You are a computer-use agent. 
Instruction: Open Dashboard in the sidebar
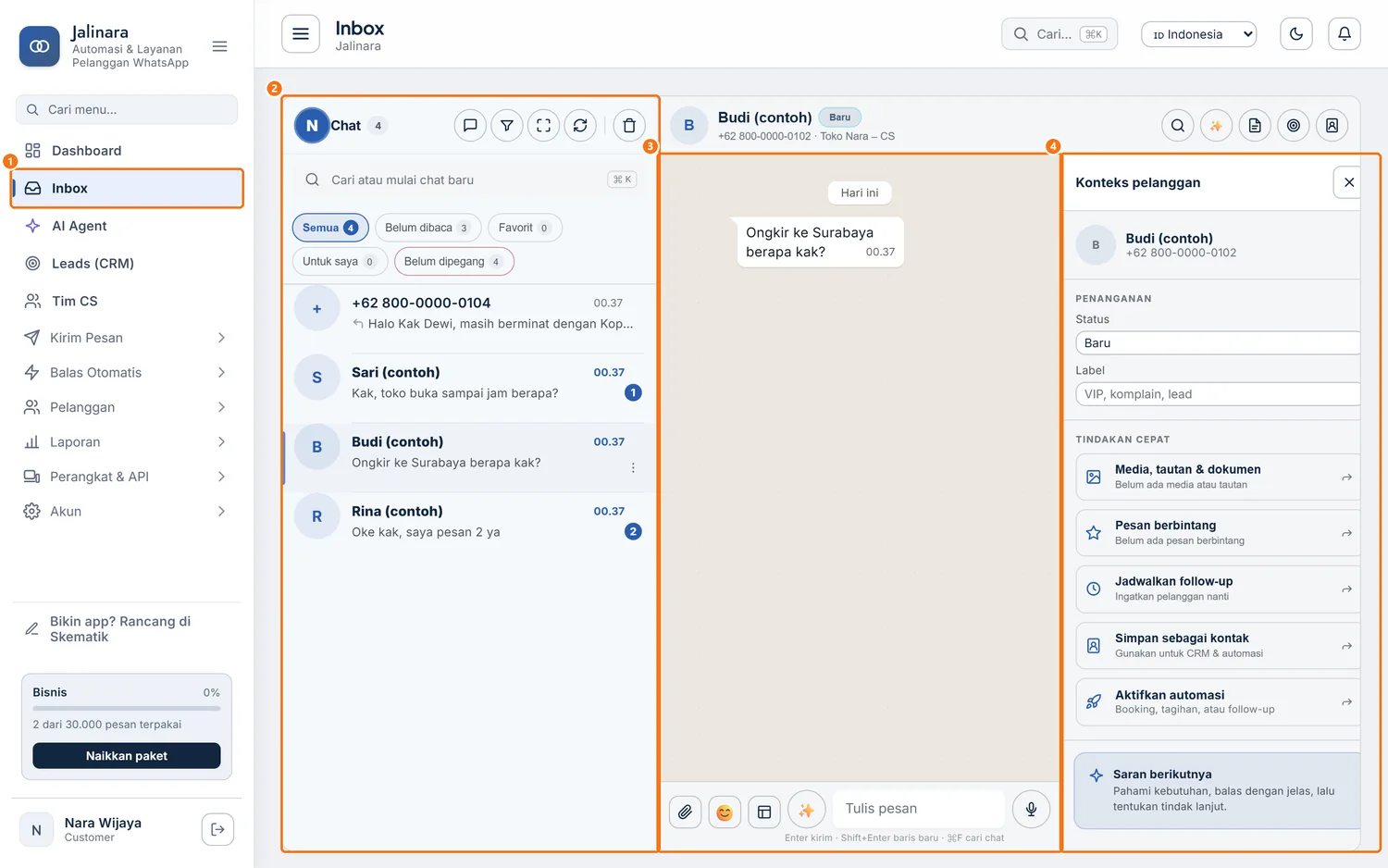[125, 151]
